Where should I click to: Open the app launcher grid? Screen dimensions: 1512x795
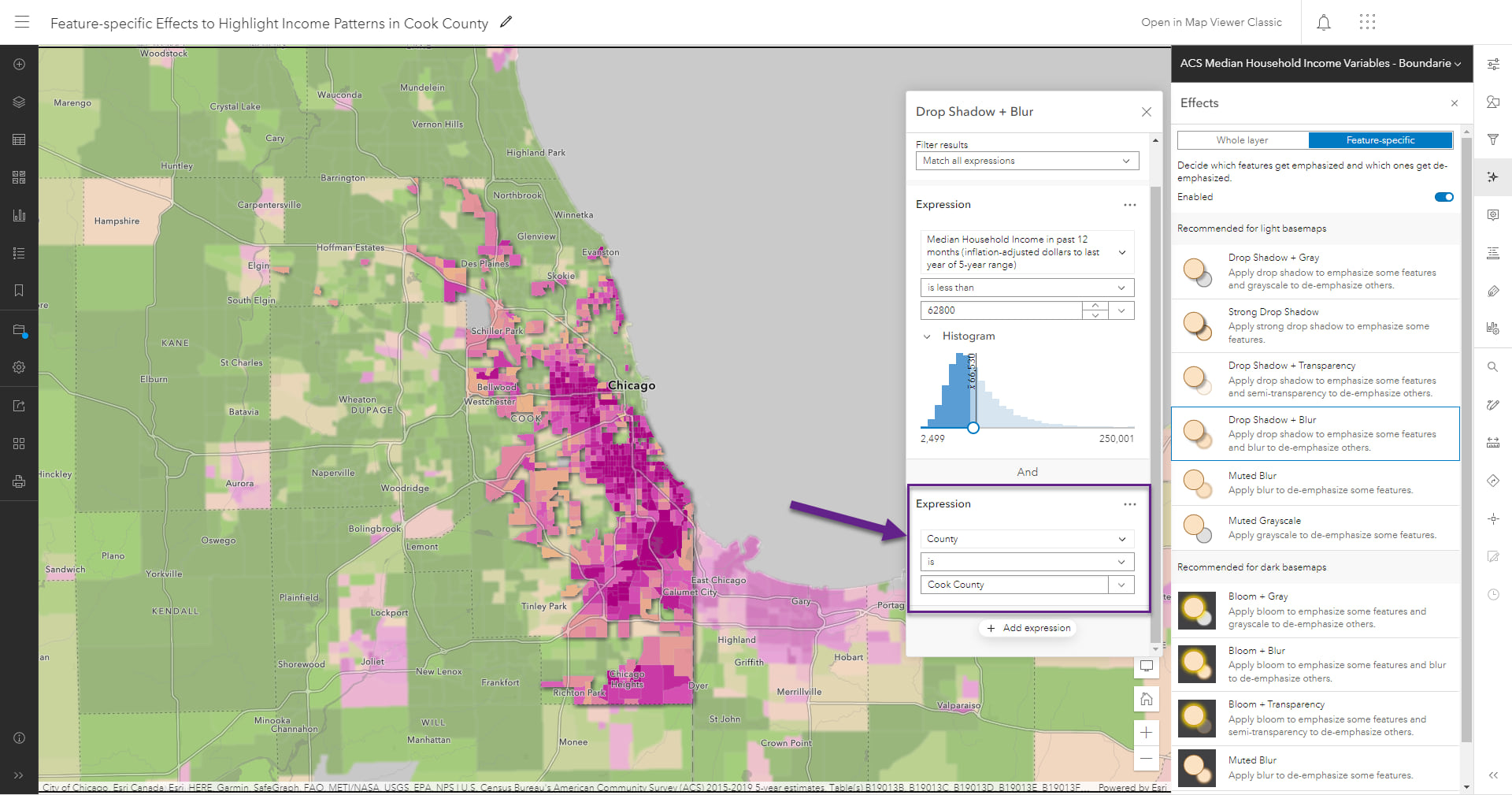point(1367,22)
